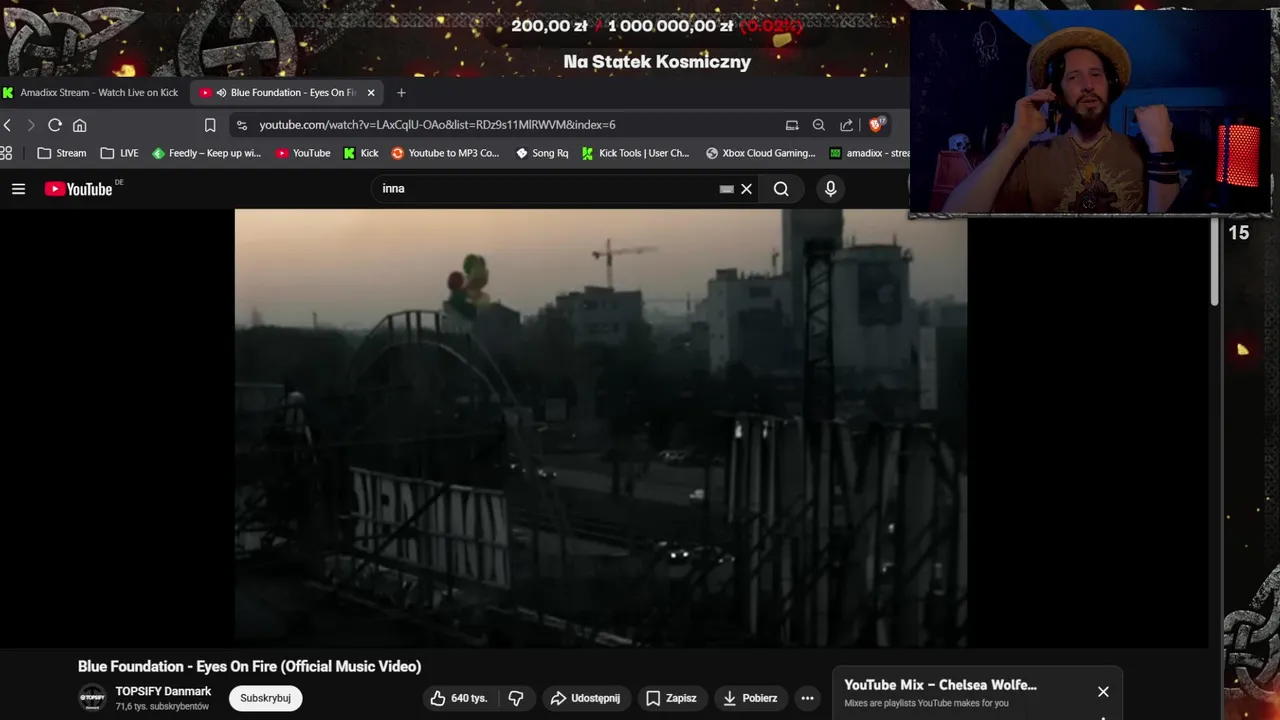
Task: Open the Xbox Cloud Gaming bookmark
Action: (761, 153)
